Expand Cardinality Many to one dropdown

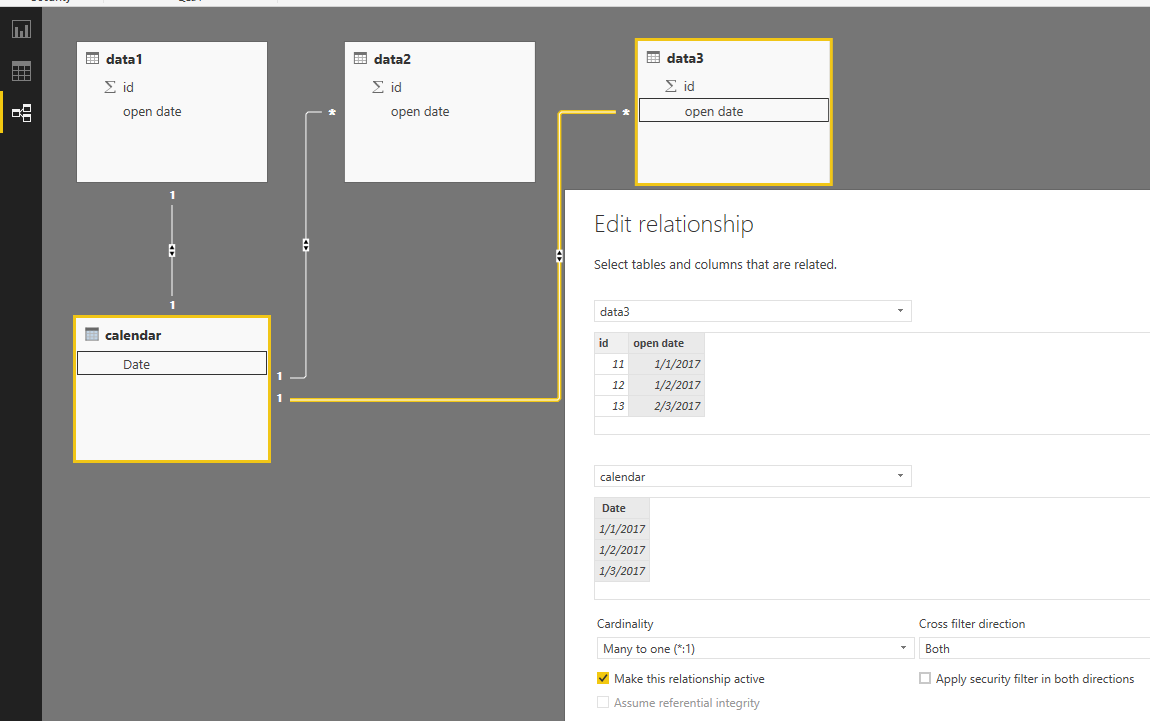pyautogui.click(x=755, y=648)
